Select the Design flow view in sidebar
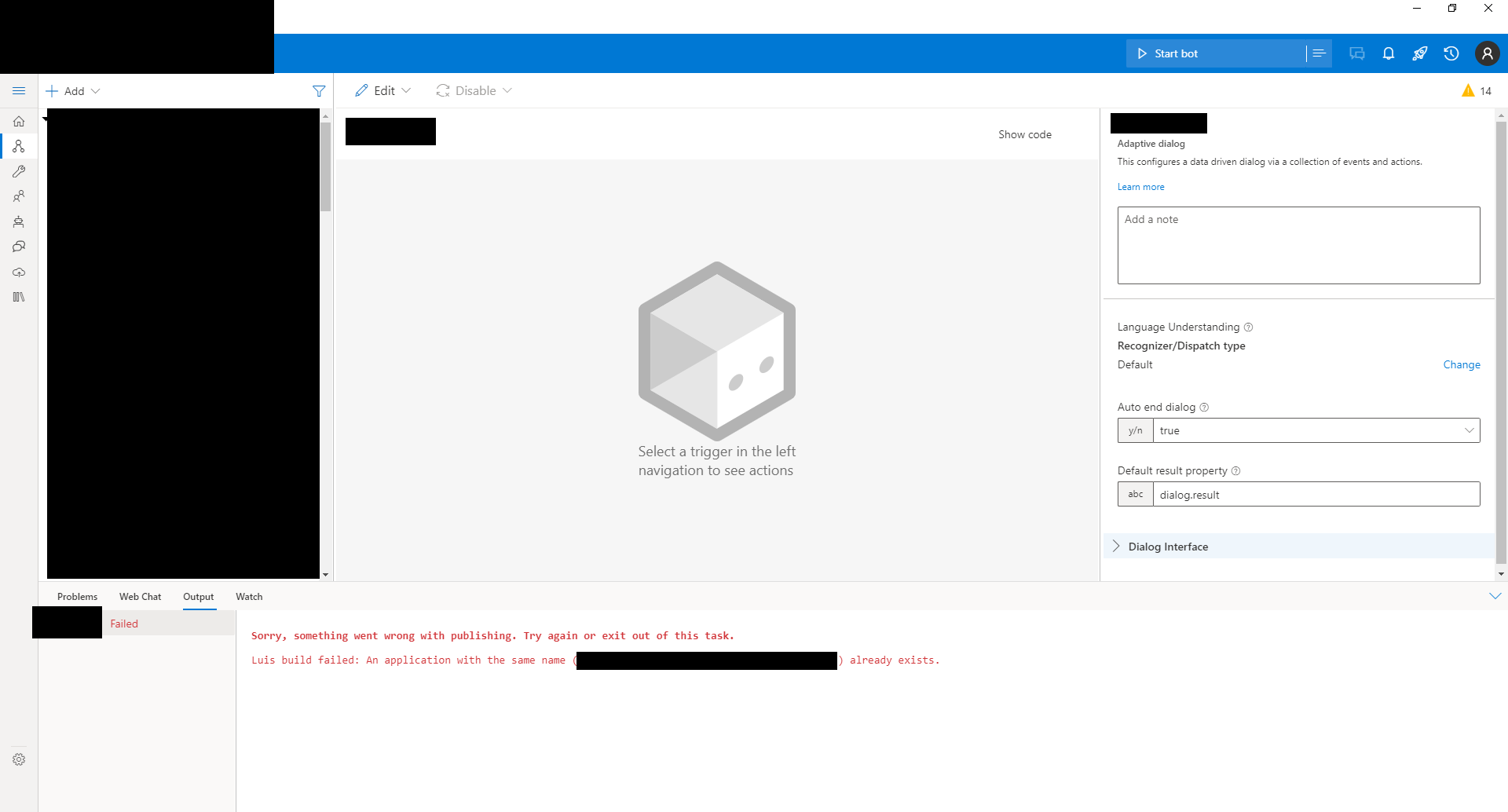This screenshot has height=812, width=1508. tap(19, 146)
